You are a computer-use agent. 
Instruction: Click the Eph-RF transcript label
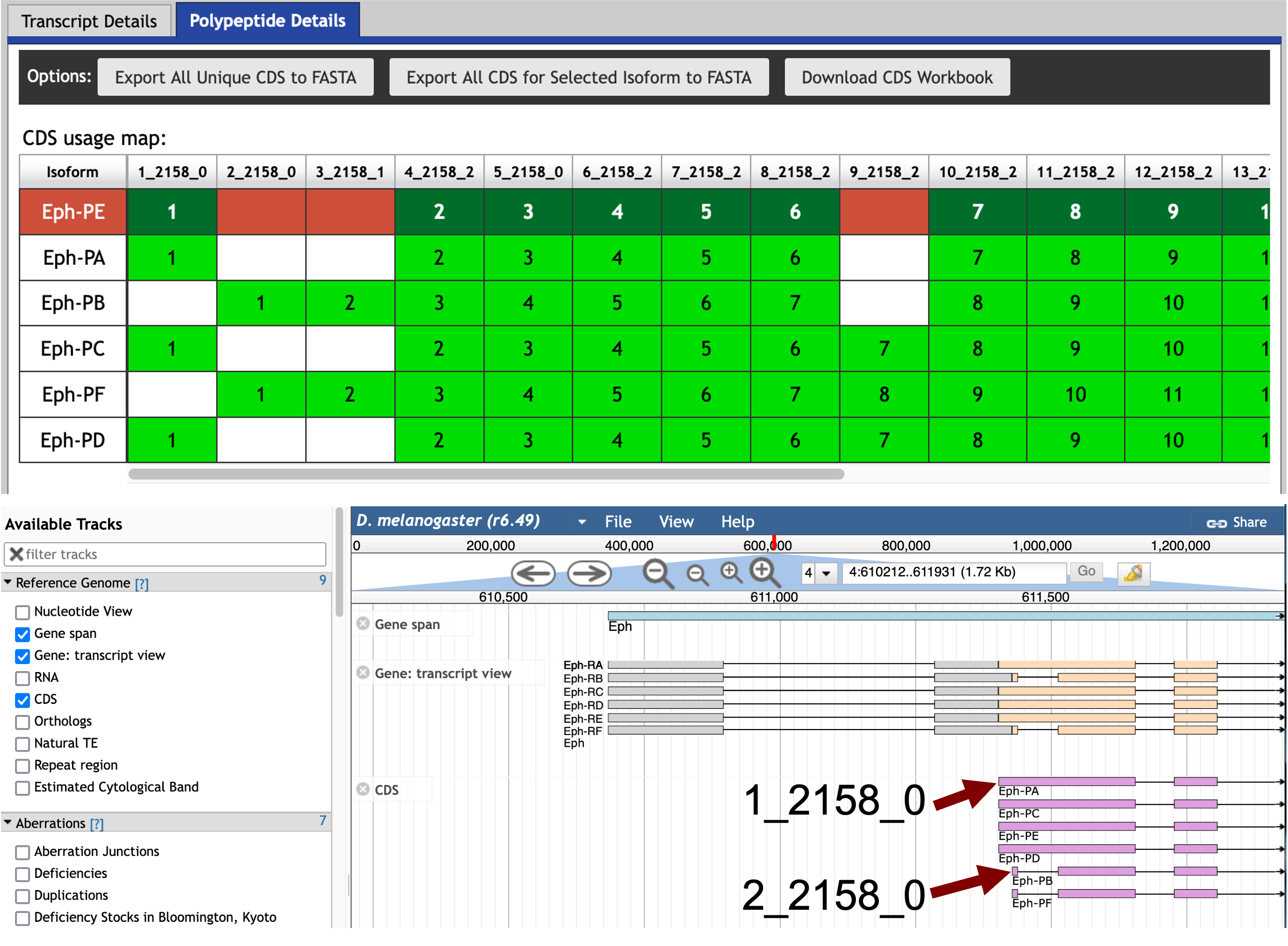coord(583,731)
